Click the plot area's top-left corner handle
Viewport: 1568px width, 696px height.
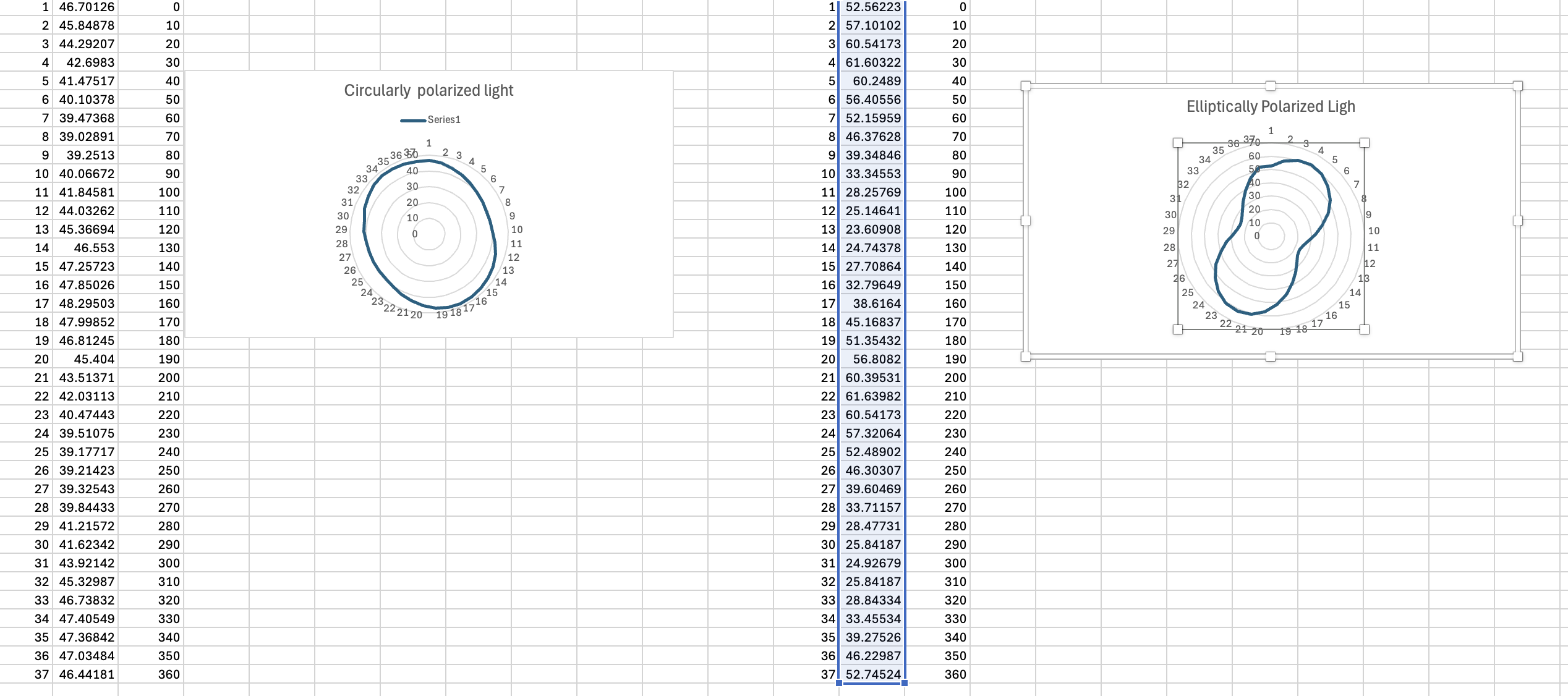pyautogui.click(x=1178, y=143)
